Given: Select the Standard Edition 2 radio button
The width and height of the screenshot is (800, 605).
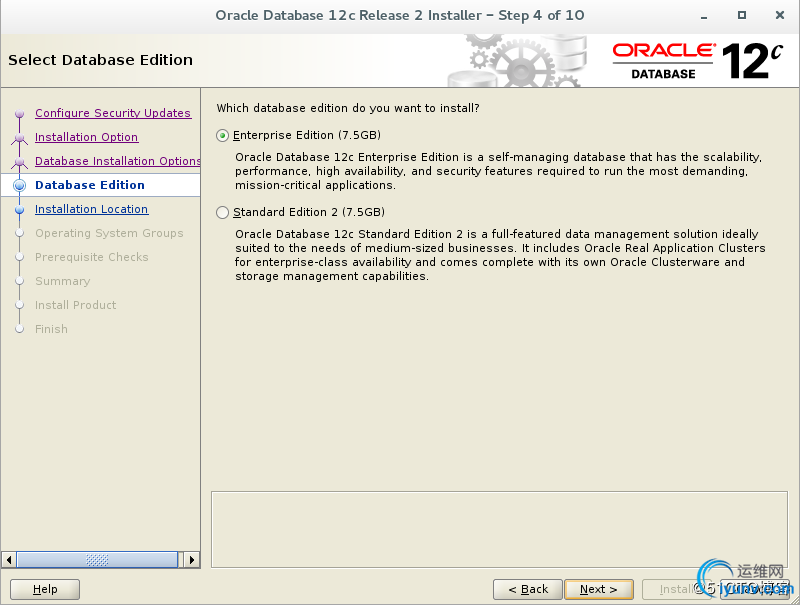Looking at the screenshot, I should tap(222, 212).
